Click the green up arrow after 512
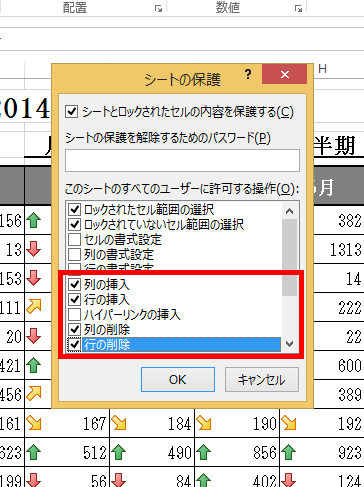The width and height of the screenshot is (364, 487). click(x=119, y=452)
